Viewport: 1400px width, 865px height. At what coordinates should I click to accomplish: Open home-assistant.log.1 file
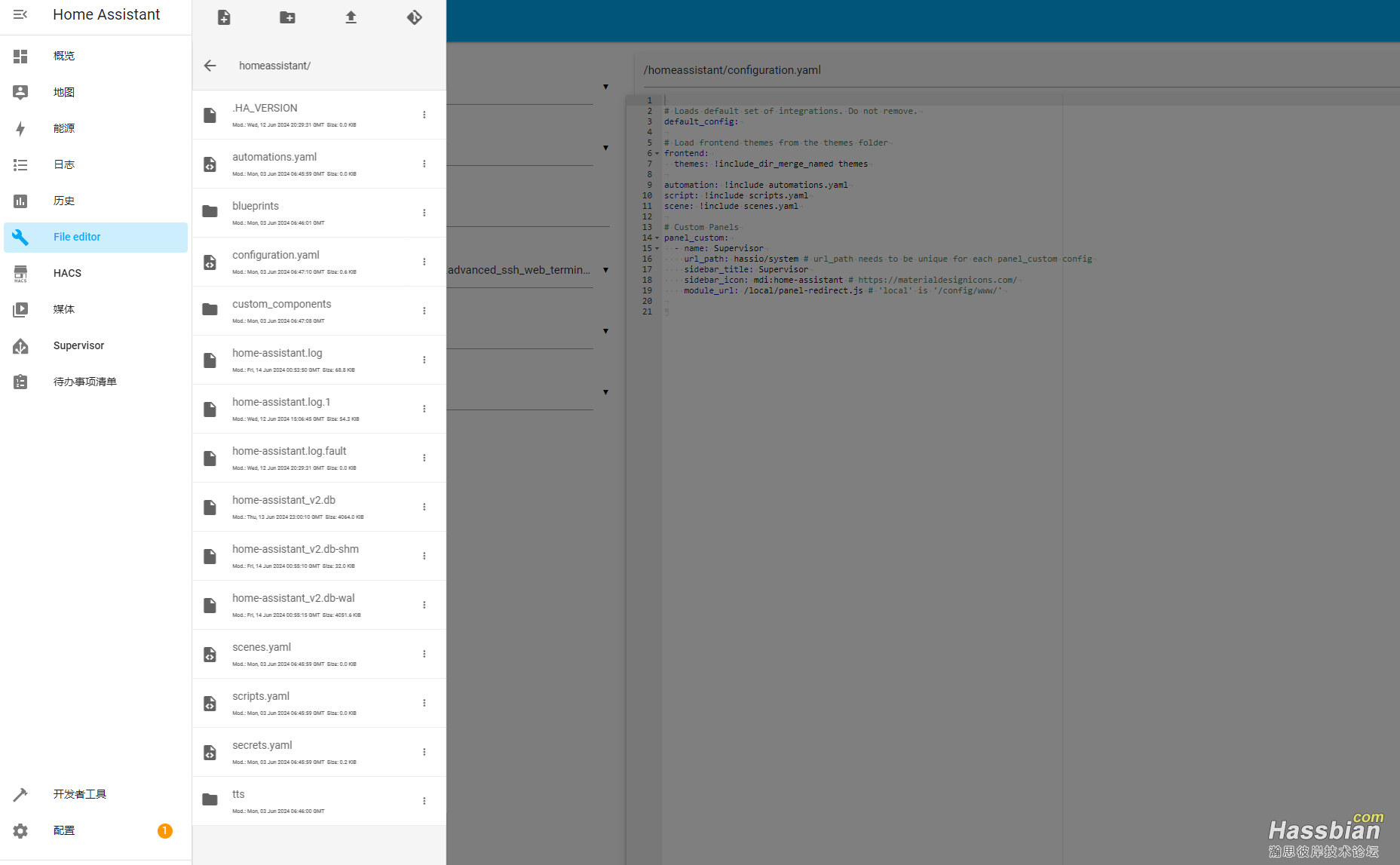pyautogui.click(x=319, y=409)
